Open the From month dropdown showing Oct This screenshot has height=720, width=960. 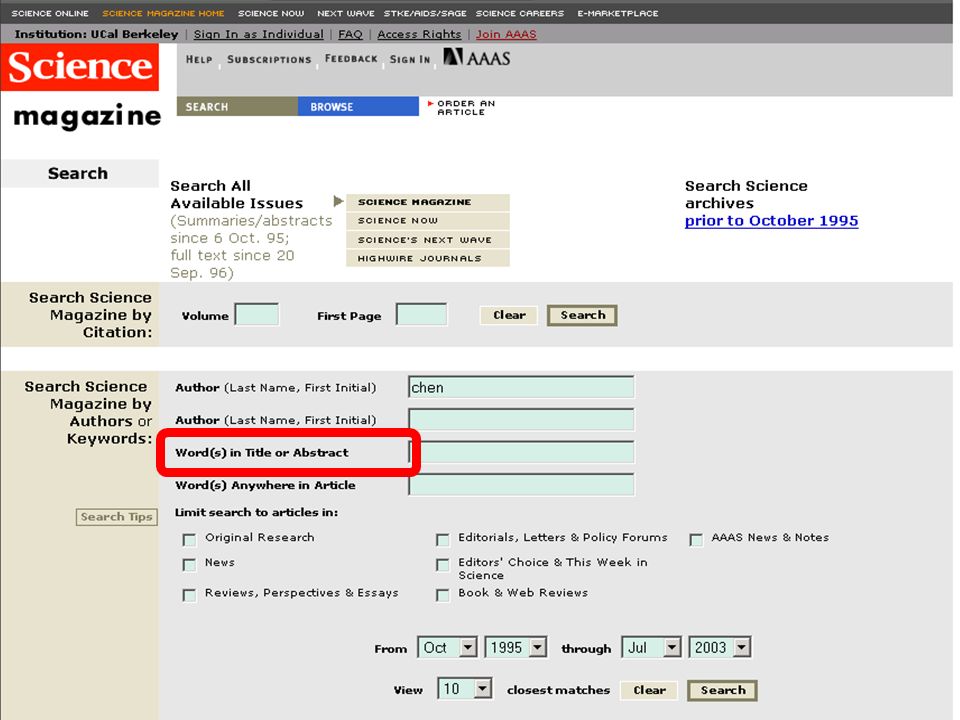(x=447, y=647)
